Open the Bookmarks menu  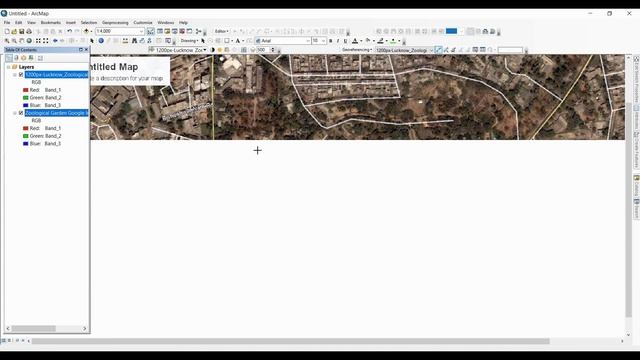(51, 22)
